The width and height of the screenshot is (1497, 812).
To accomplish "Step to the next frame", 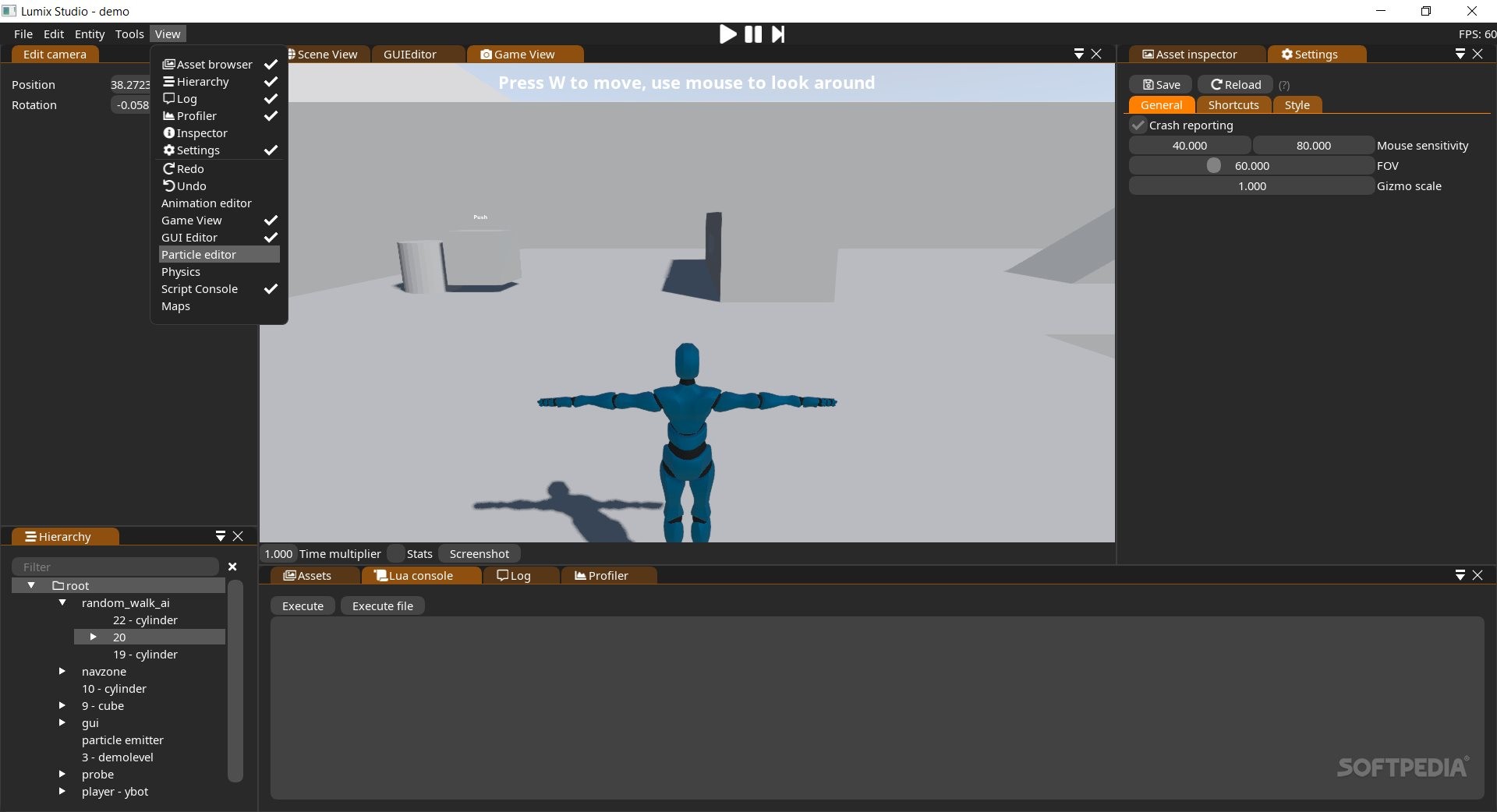I will click(778, 34).
